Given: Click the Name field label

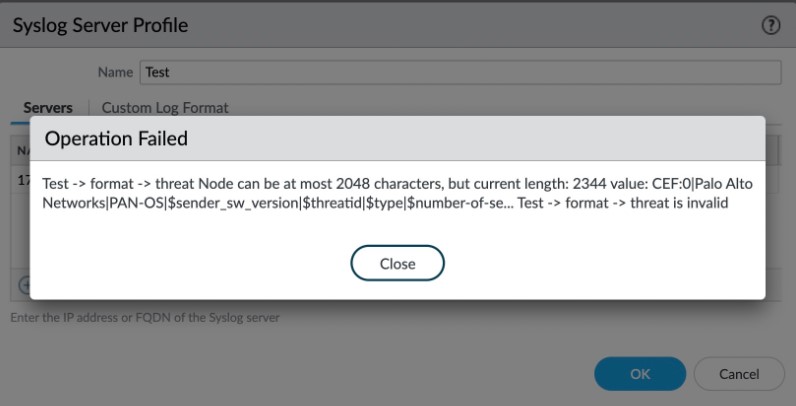Looking at the screenshot, I should click(x=115, y=72).
